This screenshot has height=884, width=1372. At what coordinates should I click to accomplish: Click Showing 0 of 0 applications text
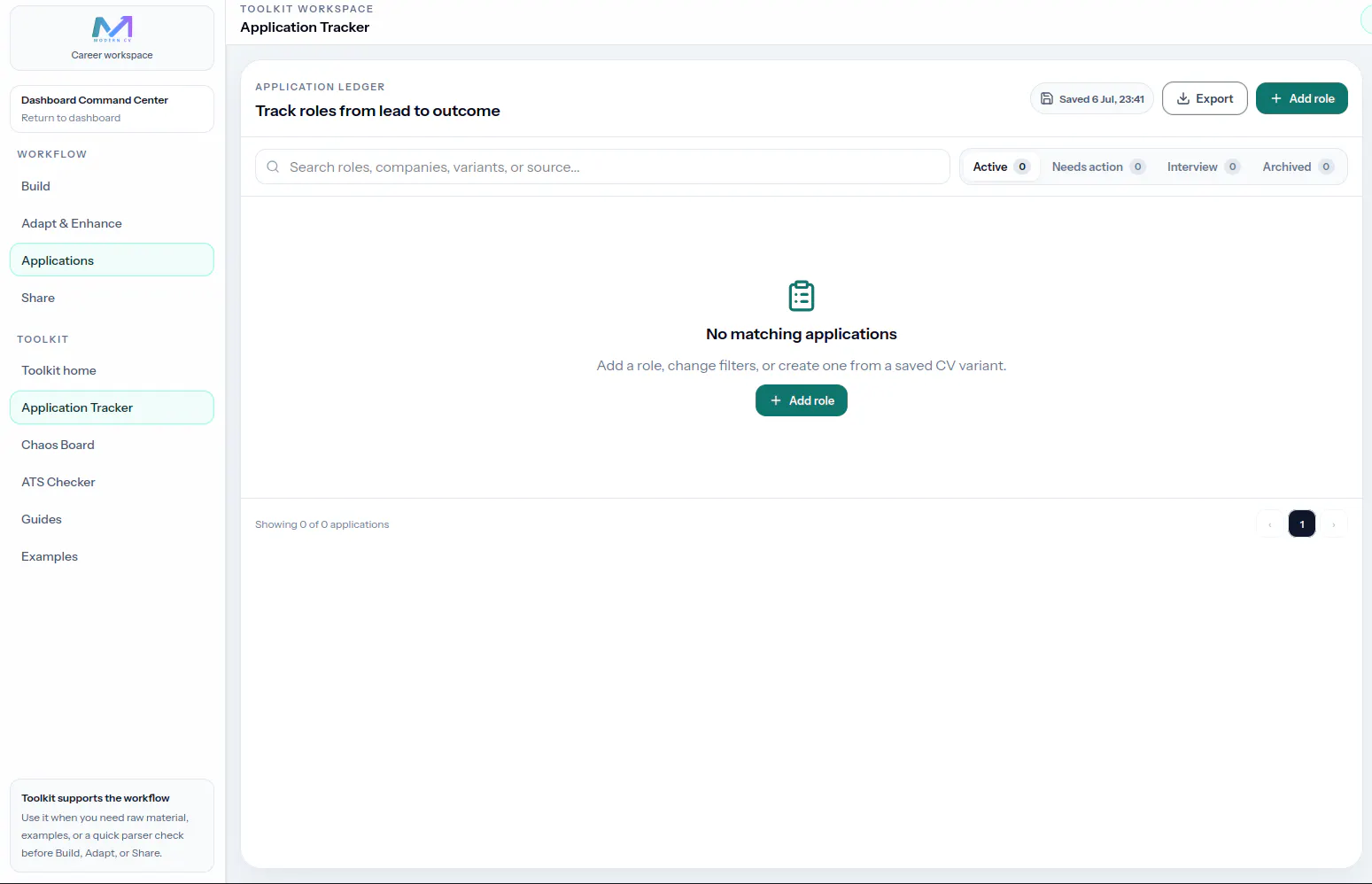322,524
